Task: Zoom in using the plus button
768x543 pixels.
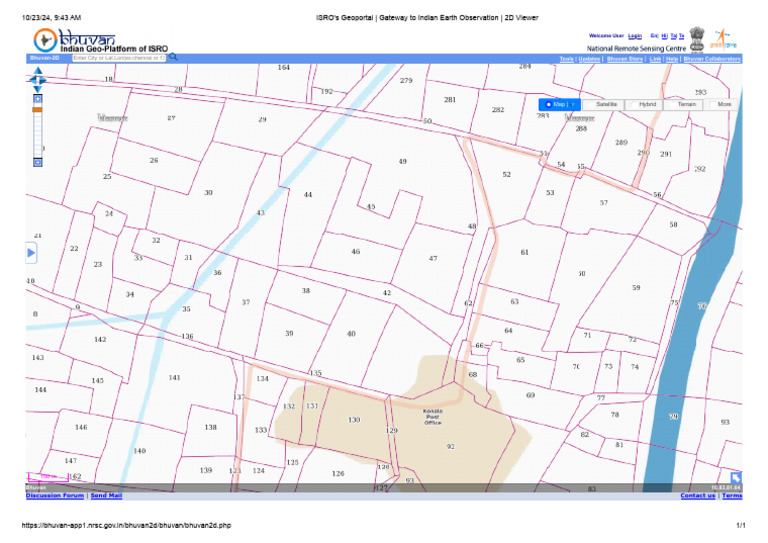Action: tap(38, 98)
